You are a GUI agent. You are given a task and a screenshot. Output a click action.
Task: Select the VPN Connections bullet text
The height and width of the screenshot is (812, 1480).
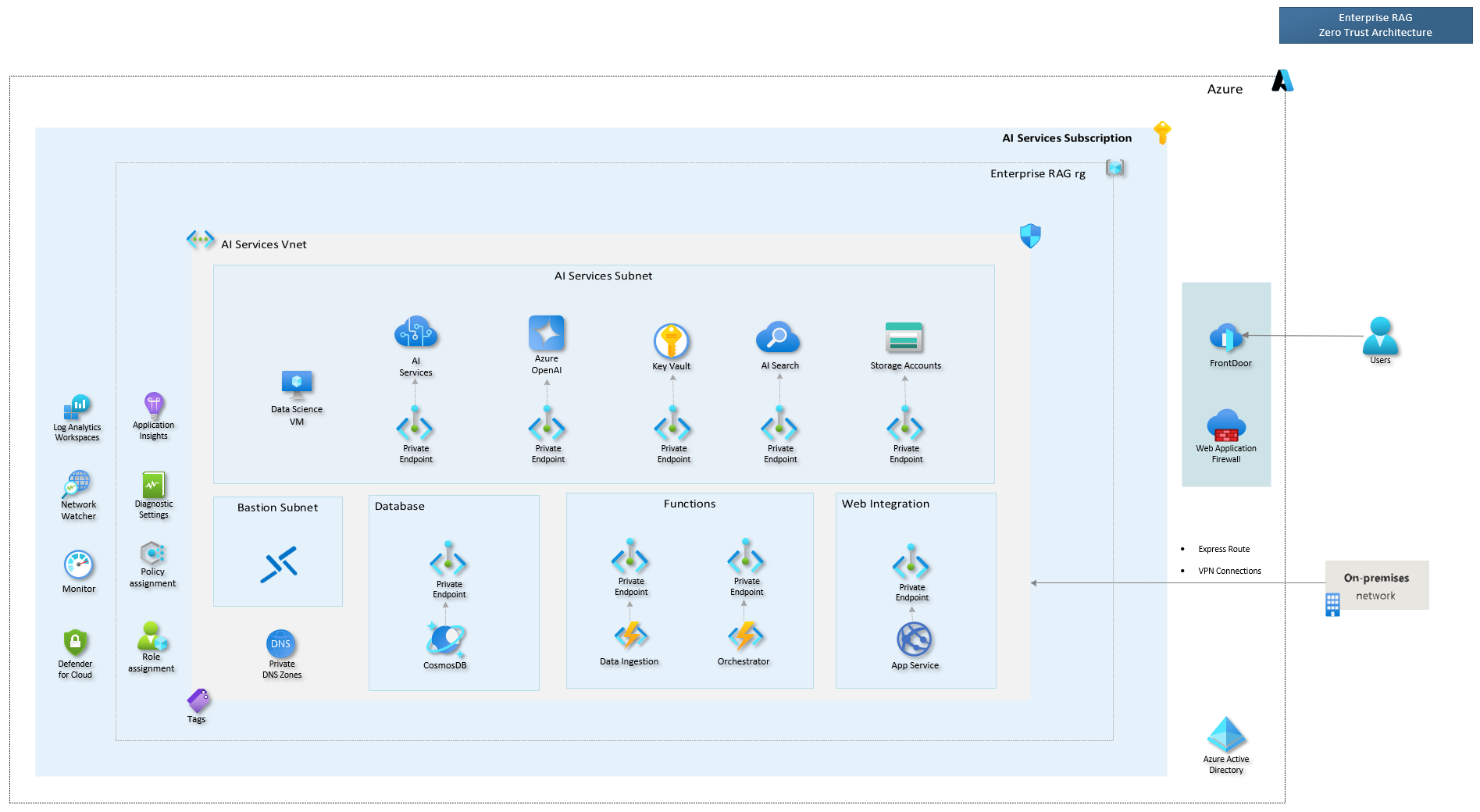tap(1229, 571)
